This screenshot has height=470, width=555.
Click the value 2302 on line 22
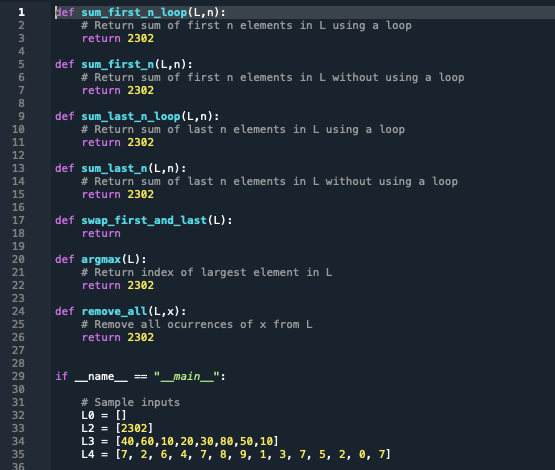tap(141, 285)
